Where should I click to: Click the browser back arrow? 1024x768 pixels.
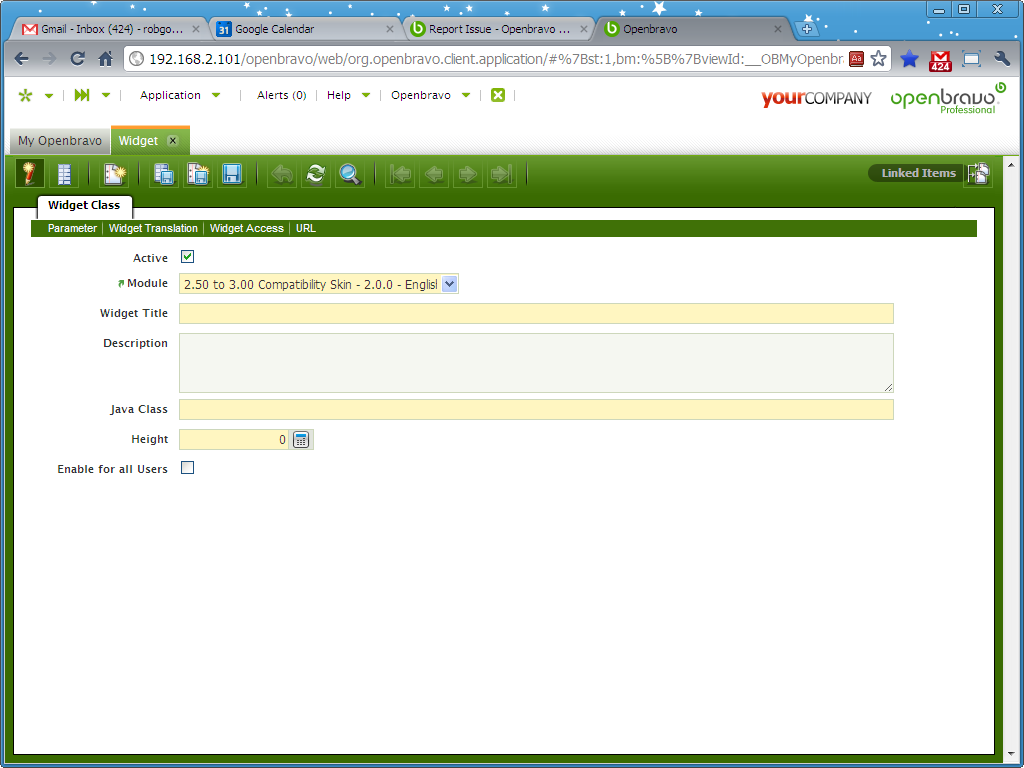tap(22, 59)
